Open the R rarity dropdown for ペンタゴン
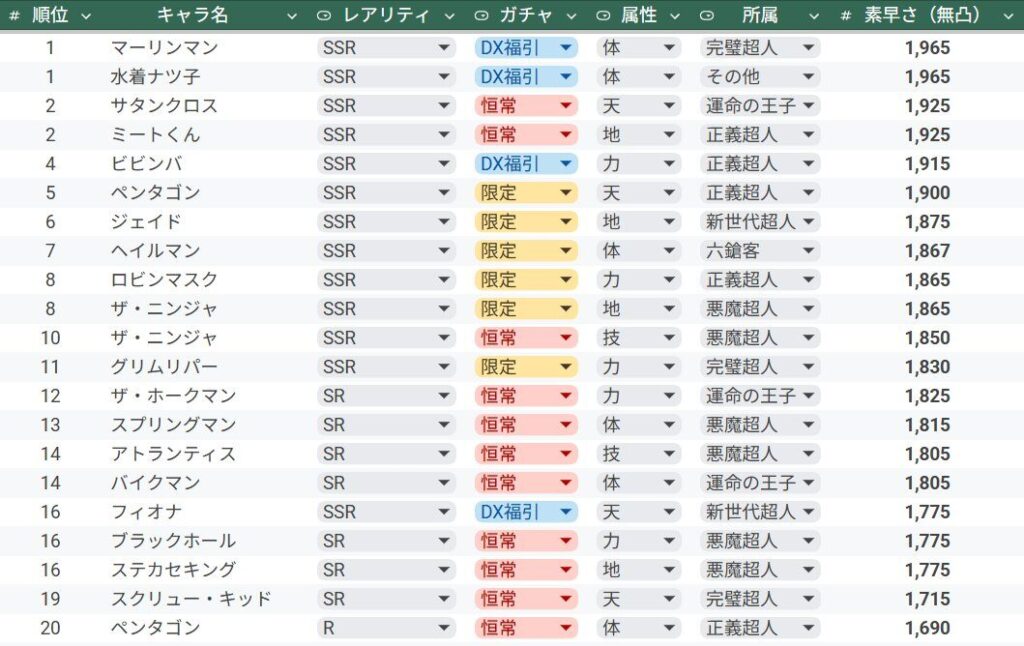 [385, 628]
